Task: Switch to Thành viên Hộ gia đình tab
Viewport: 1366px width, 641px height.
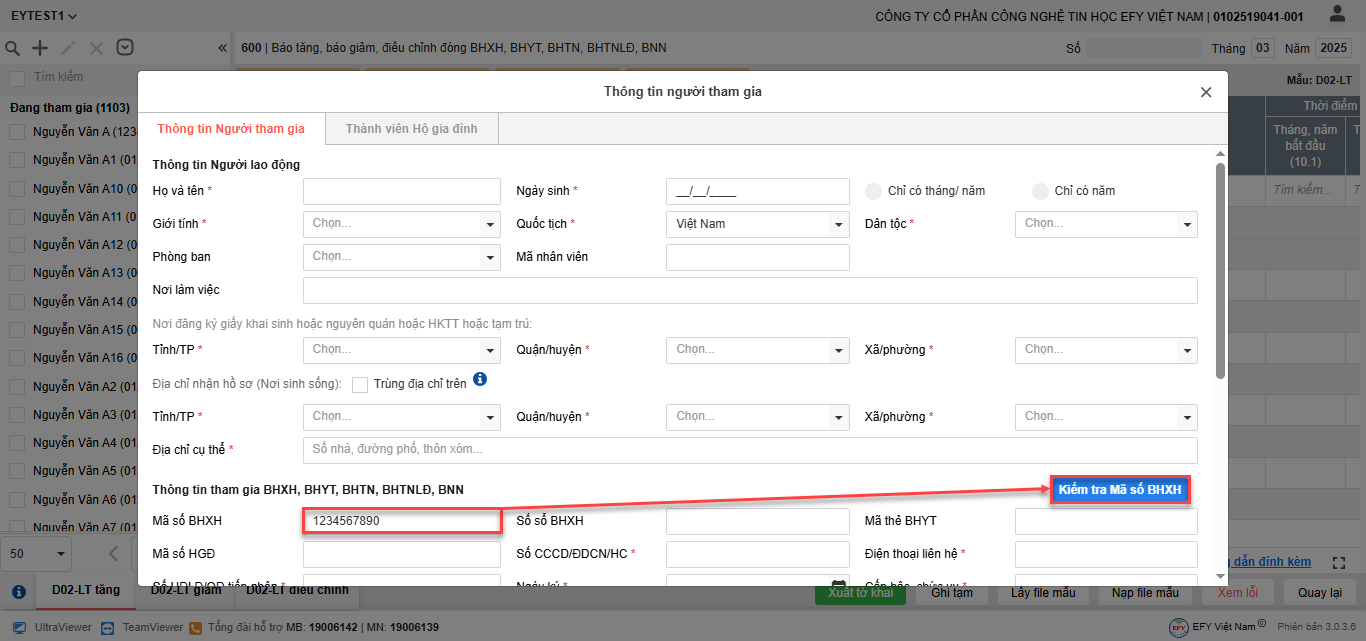Action: click(x=411, y=129)
